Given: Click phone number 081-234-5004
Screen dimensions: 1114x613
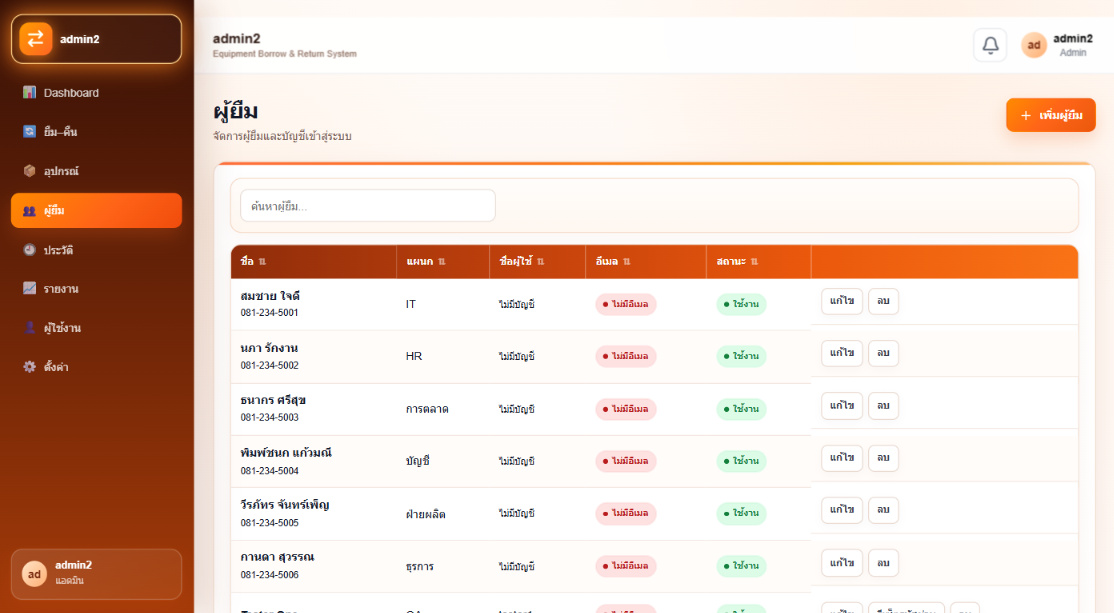Looking at the screenshot, I should 269,471.
